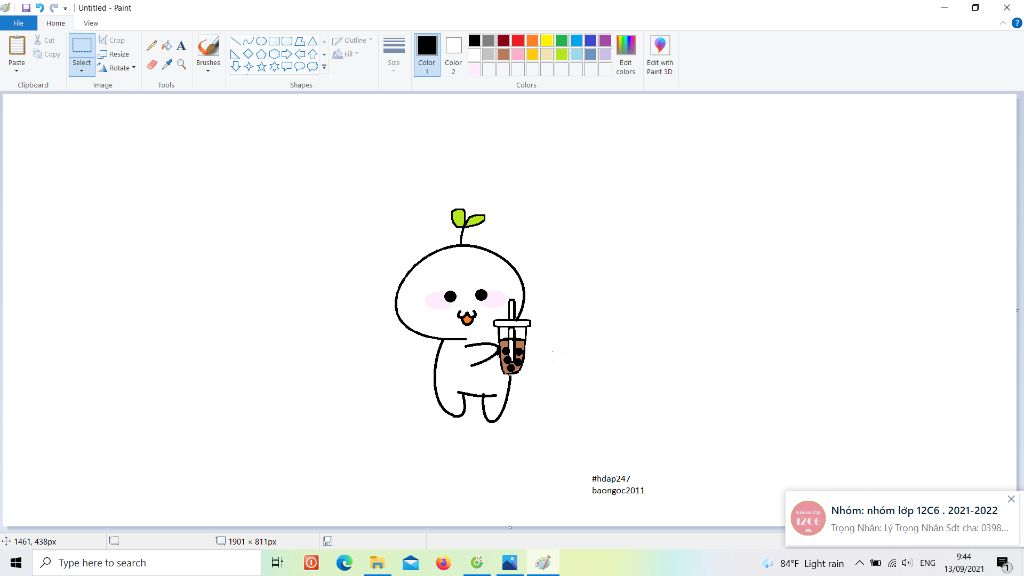Open the File menu
The width and height of the screenshot is (1024, 576).
18,23
